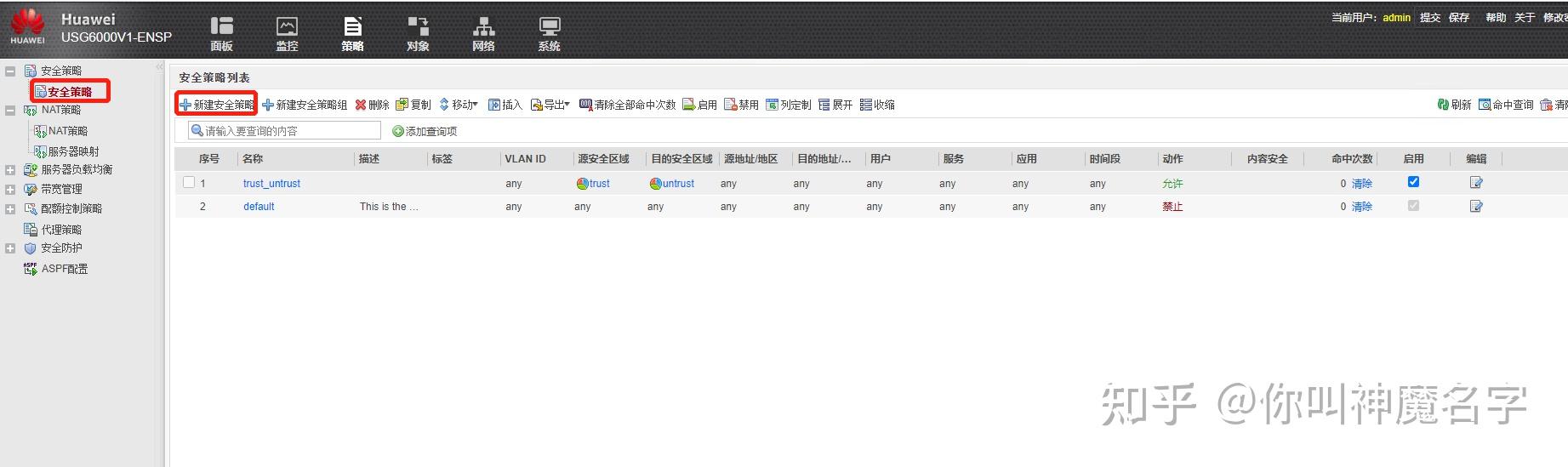The image size is (1568, 467).
Task: Expand the 服务器负载均衡 tree node
Action: coord(10,169)
